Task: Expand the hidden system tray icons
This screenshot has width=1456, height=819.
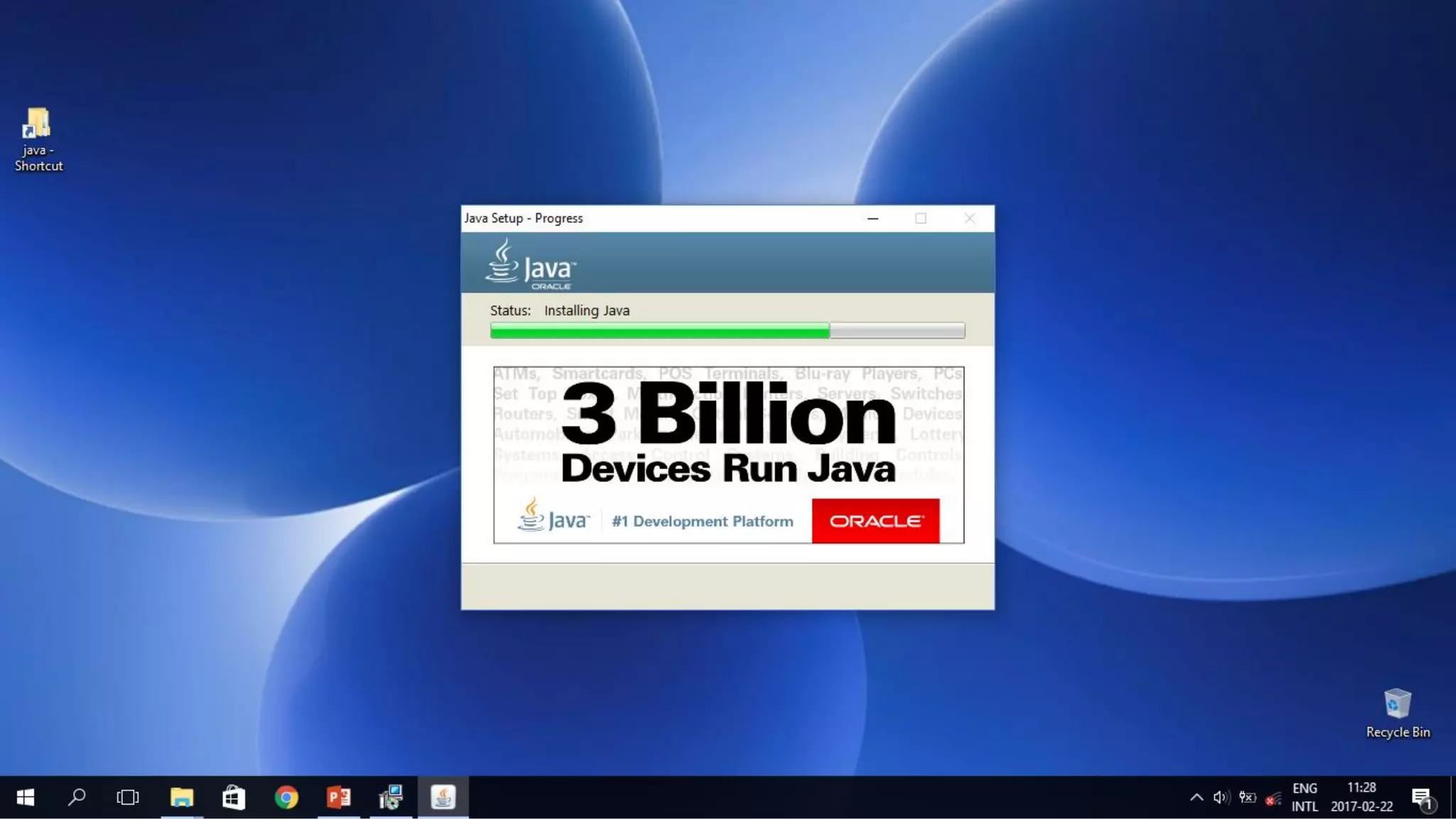Action: tap(1197, 798)
